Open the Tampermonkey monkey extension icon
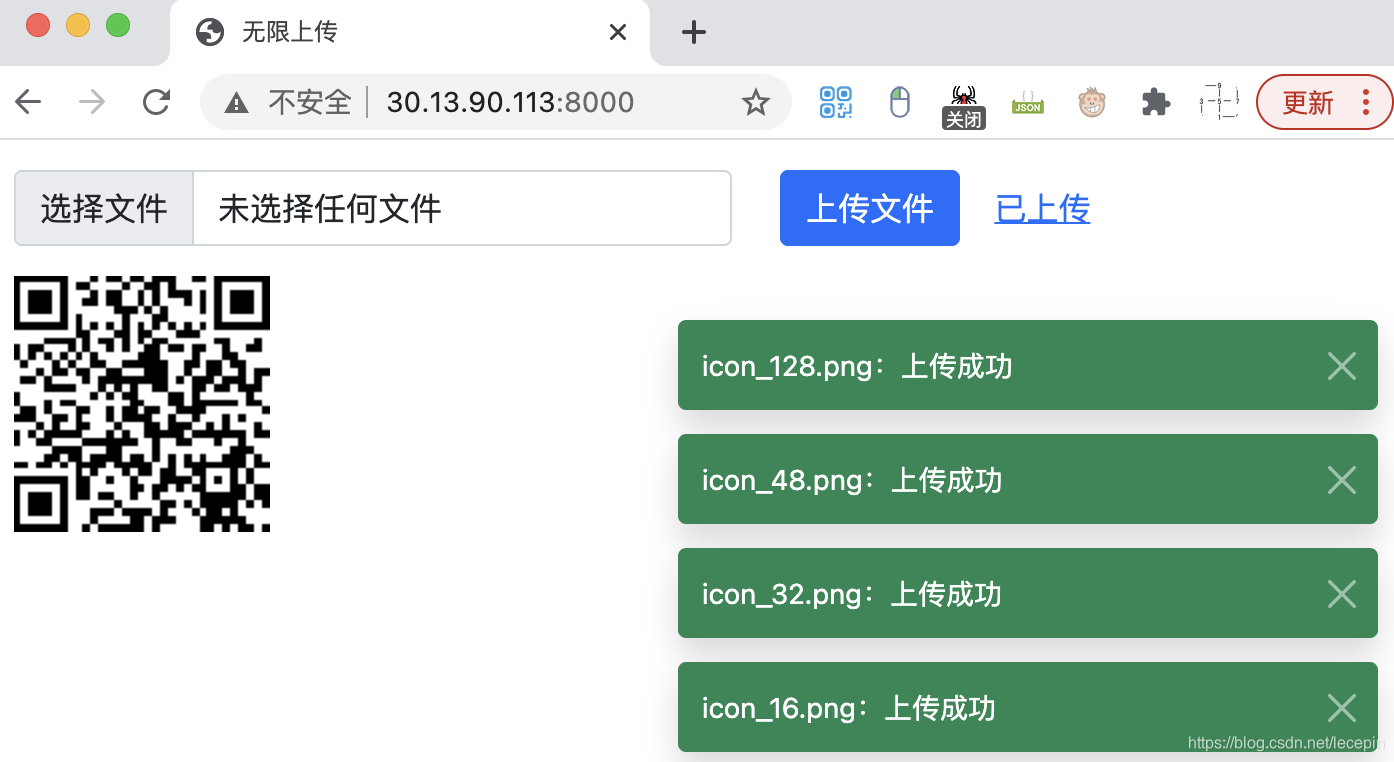Screen dimensions: 1394x762 click(1092, 102)
